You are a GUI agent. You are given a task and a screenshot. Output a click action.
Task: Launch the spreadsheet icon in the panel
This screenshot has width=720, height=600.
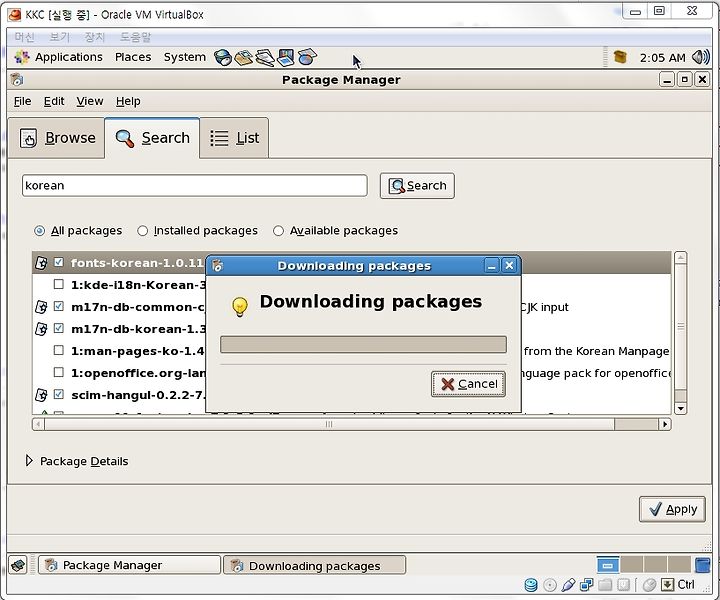307,57
